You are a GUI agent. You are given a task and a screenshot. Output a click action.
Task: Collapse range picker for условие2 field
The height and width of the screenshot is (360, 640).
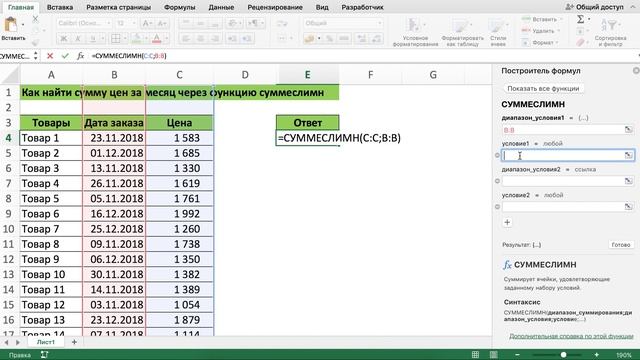pos(629,207)
